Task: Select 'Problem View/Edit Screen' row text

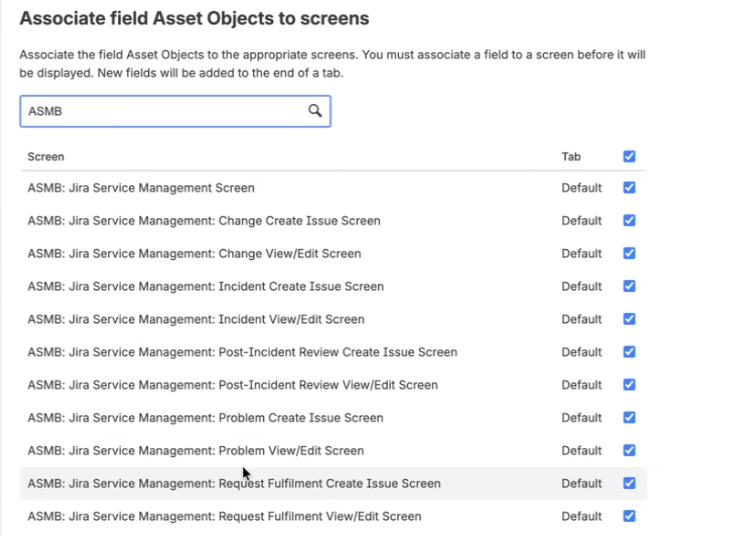Action: pos(195,451)
